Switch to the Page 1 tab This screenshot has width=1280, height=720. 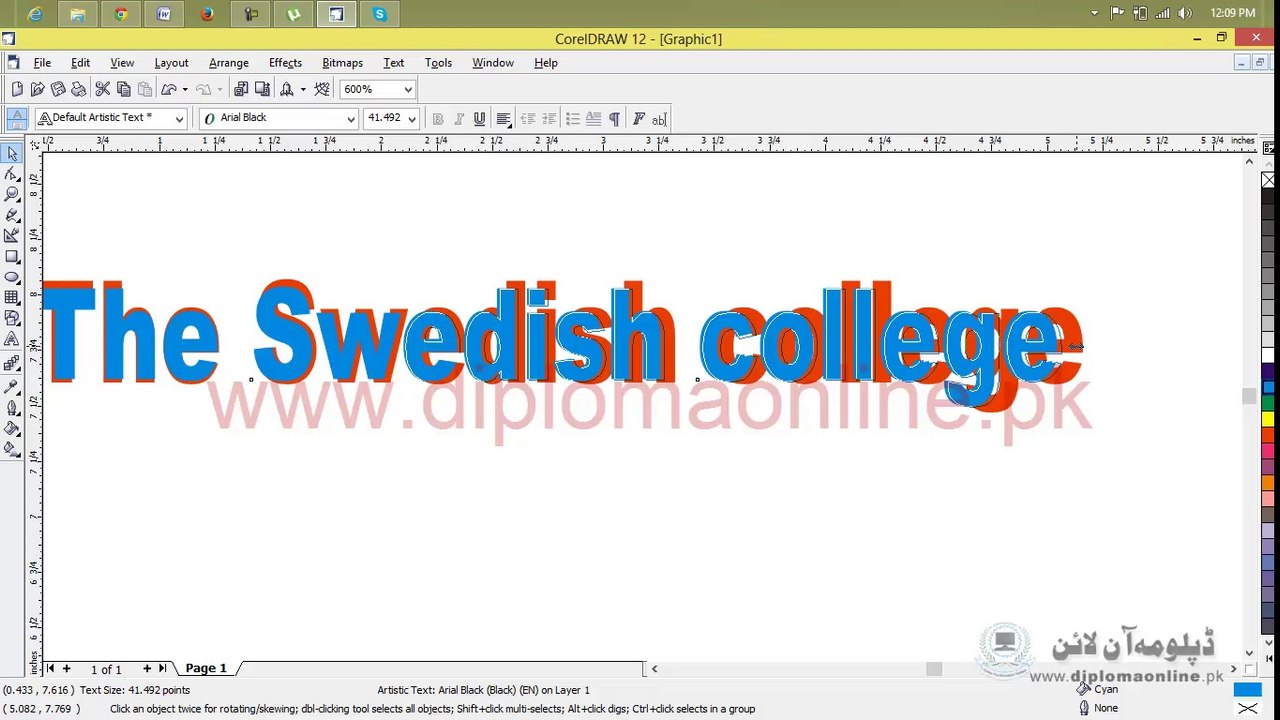pyautogui.click(x=206, y=668)
